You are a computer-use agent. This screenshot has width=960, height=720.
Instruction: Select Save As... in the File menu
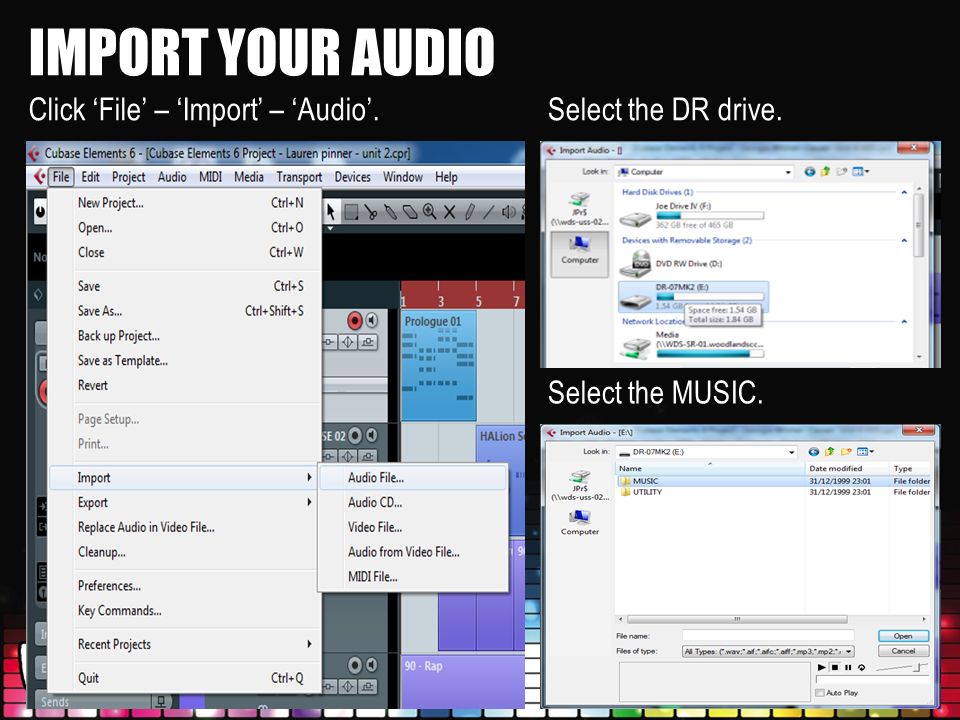click(185, 311)
